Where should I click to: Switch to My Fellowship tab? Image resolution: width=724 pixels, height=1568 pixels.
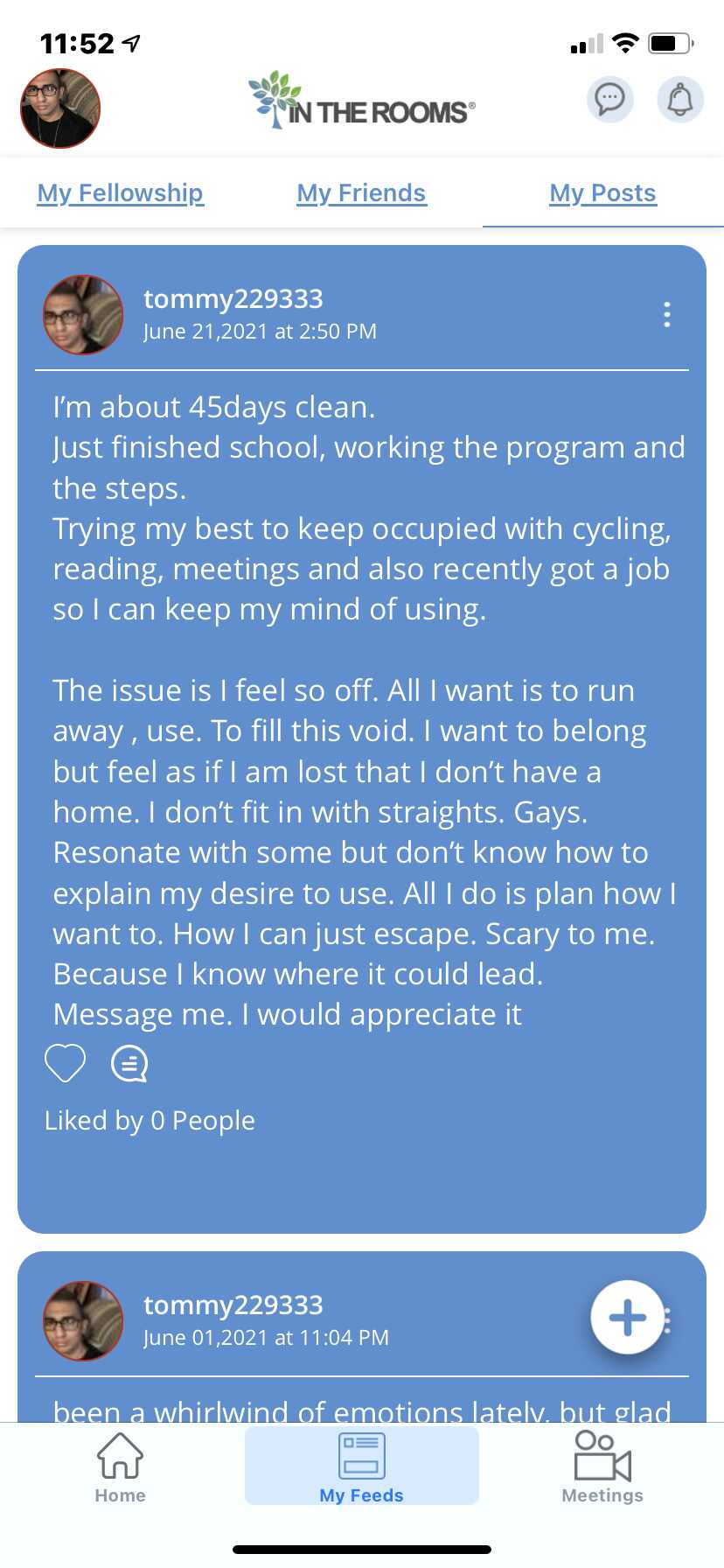pyautogui.click(x=121, y=192)
